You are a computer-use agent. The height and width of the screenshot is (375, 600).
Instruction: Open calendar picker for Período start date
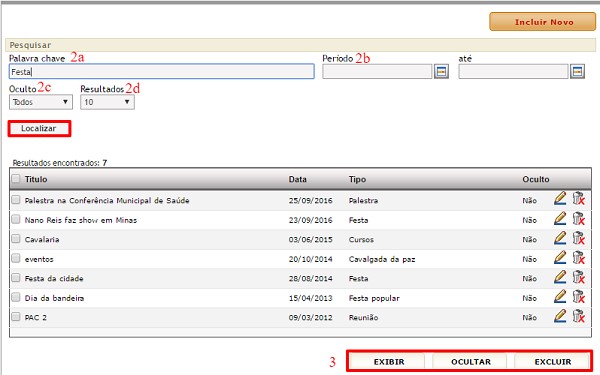pos(441,72)
